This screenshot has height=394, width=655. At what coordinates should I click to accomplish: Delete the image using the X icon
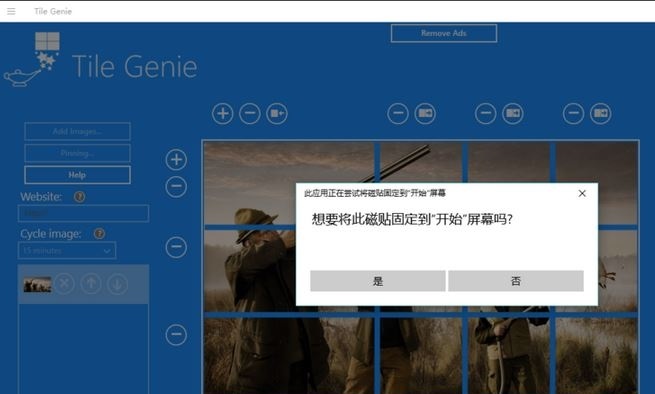tap(64, 284)
